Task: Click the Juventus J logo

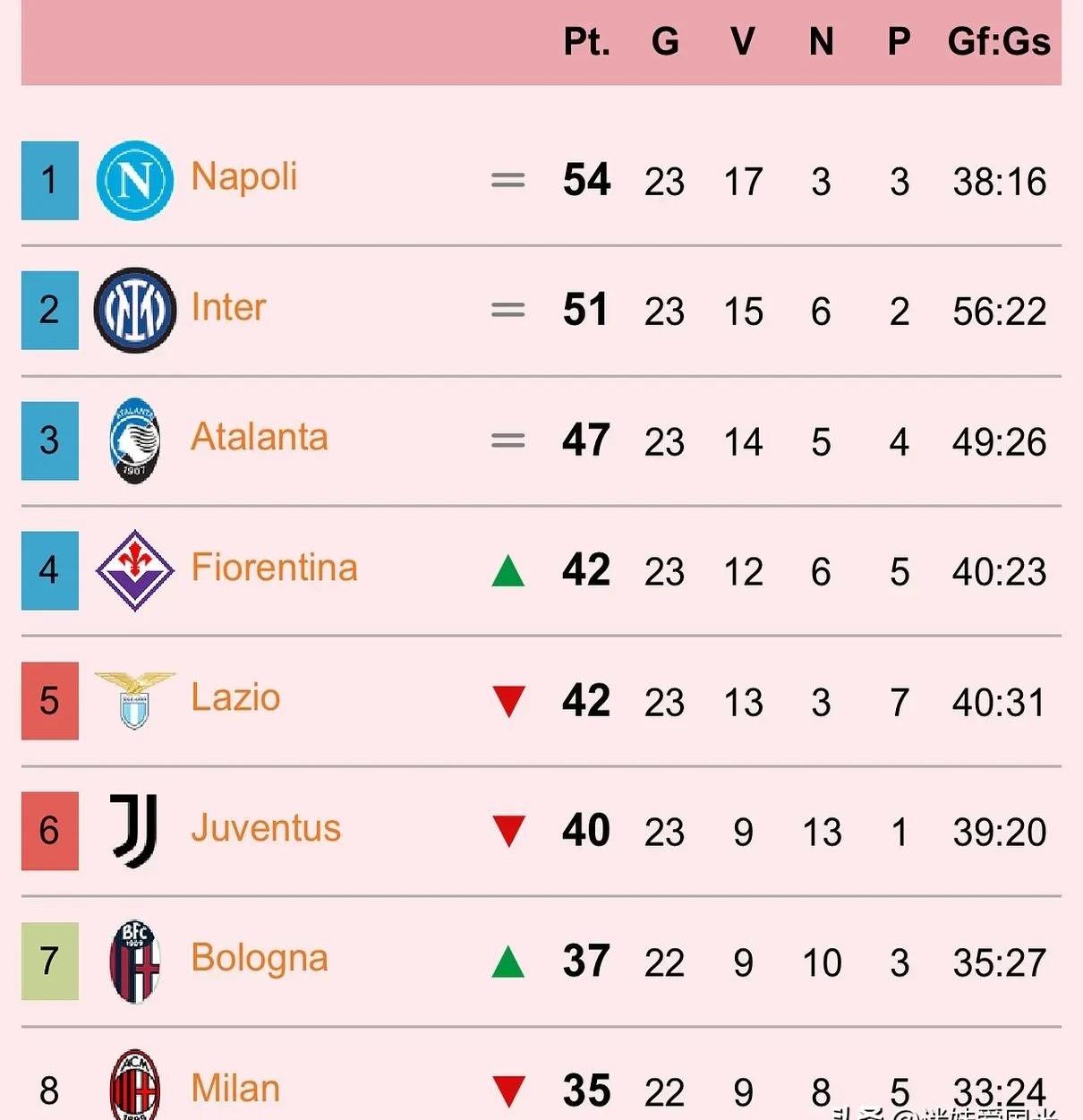Action: click(134, 831)
